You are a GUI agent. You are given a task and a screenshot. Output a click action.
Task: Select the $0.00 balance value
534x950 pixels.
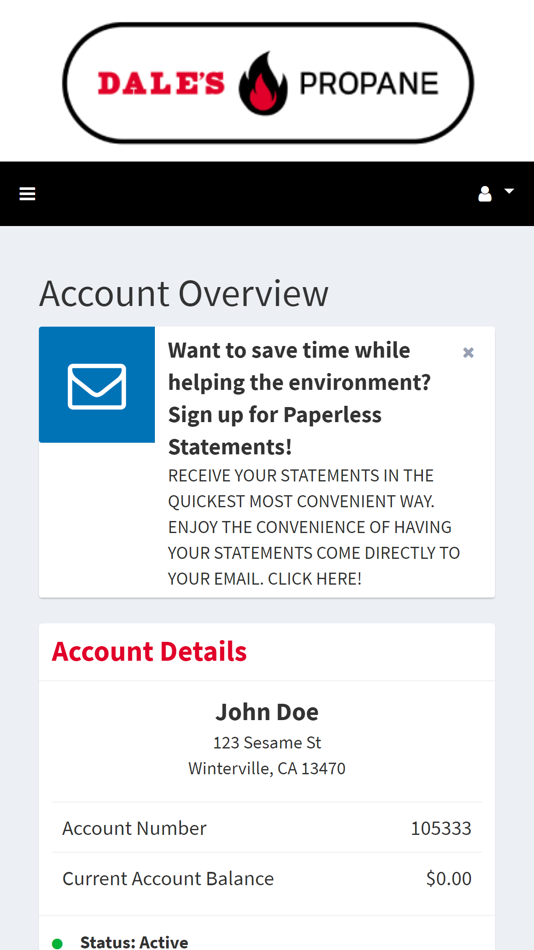pyautogui.click(x=449, y=879)
